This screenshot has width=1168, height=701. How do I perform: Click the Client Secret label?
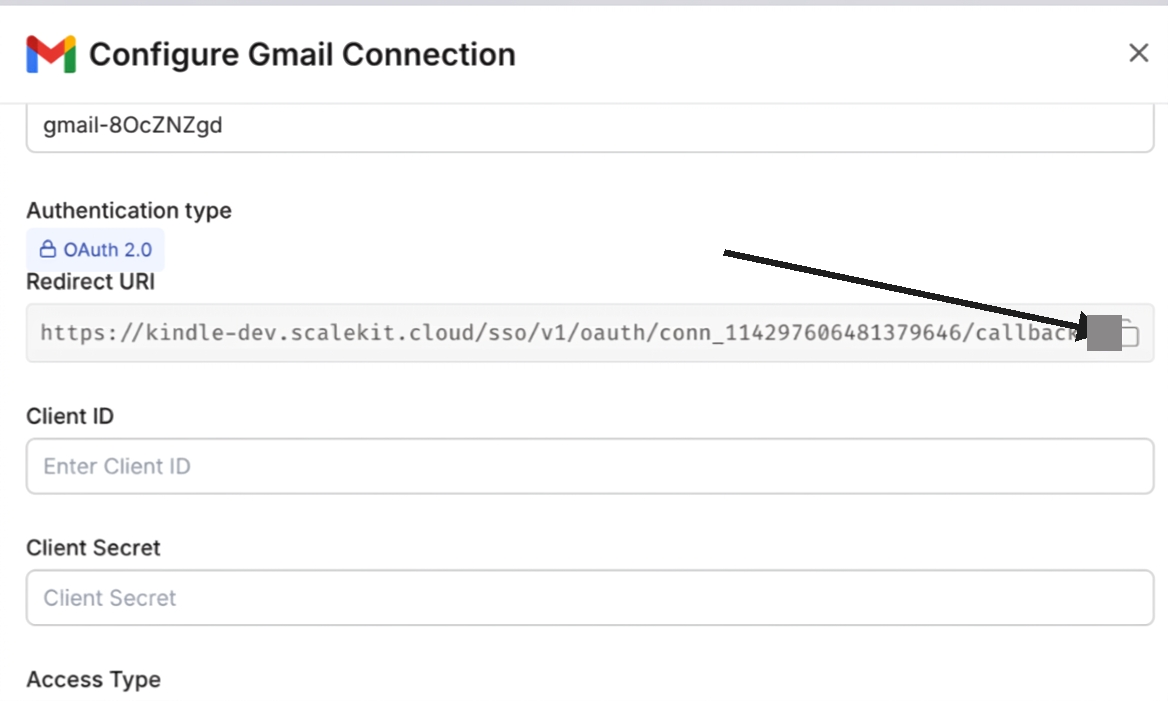tap(93, 548)
